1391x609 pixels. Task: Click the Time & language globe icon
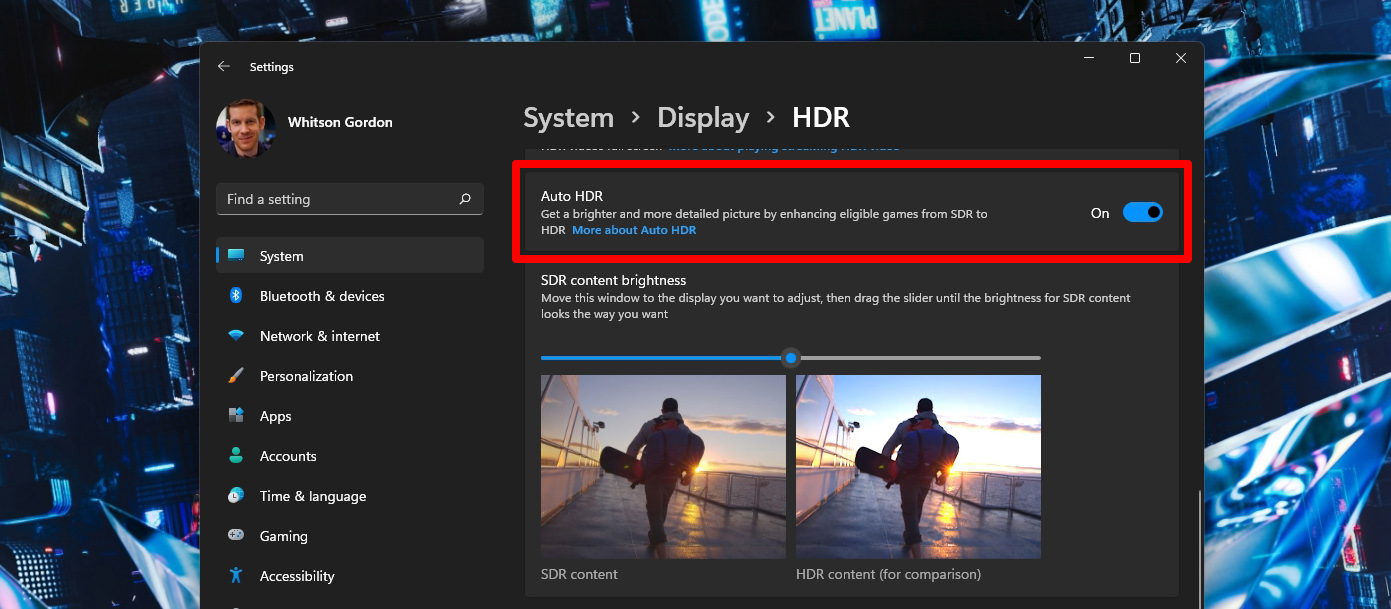tap(236, 496)
